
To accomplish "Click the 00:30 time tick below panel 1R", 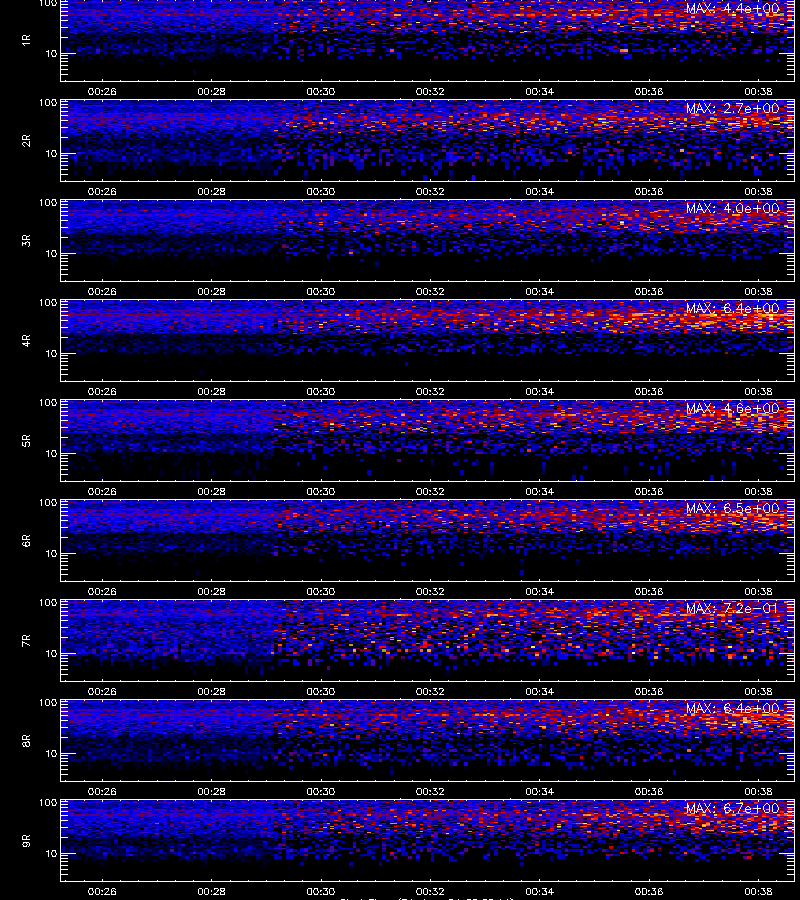I will click(x=320, y=91).
